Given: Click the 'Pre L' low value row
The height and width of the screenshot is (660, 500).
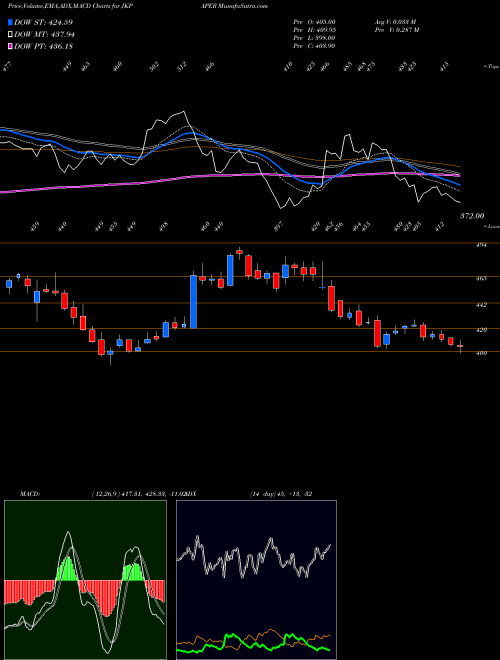Looking at the screenshot, I should (x=314, y=38).
